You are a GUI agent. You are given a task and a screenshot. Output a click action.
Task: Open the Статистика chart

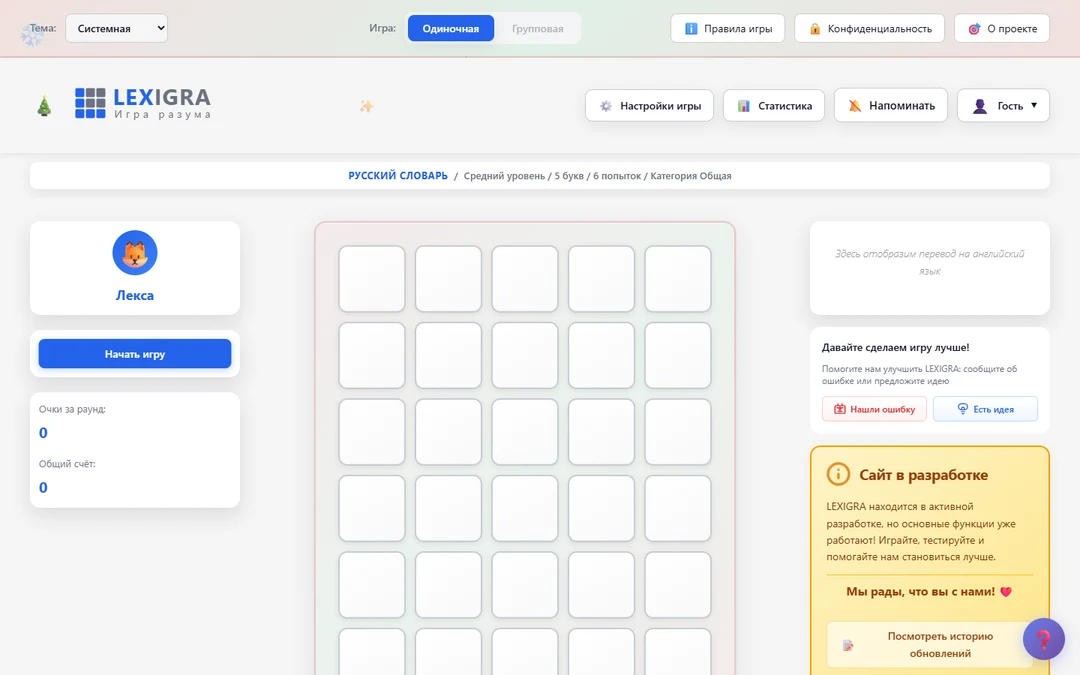coord(773,105)
